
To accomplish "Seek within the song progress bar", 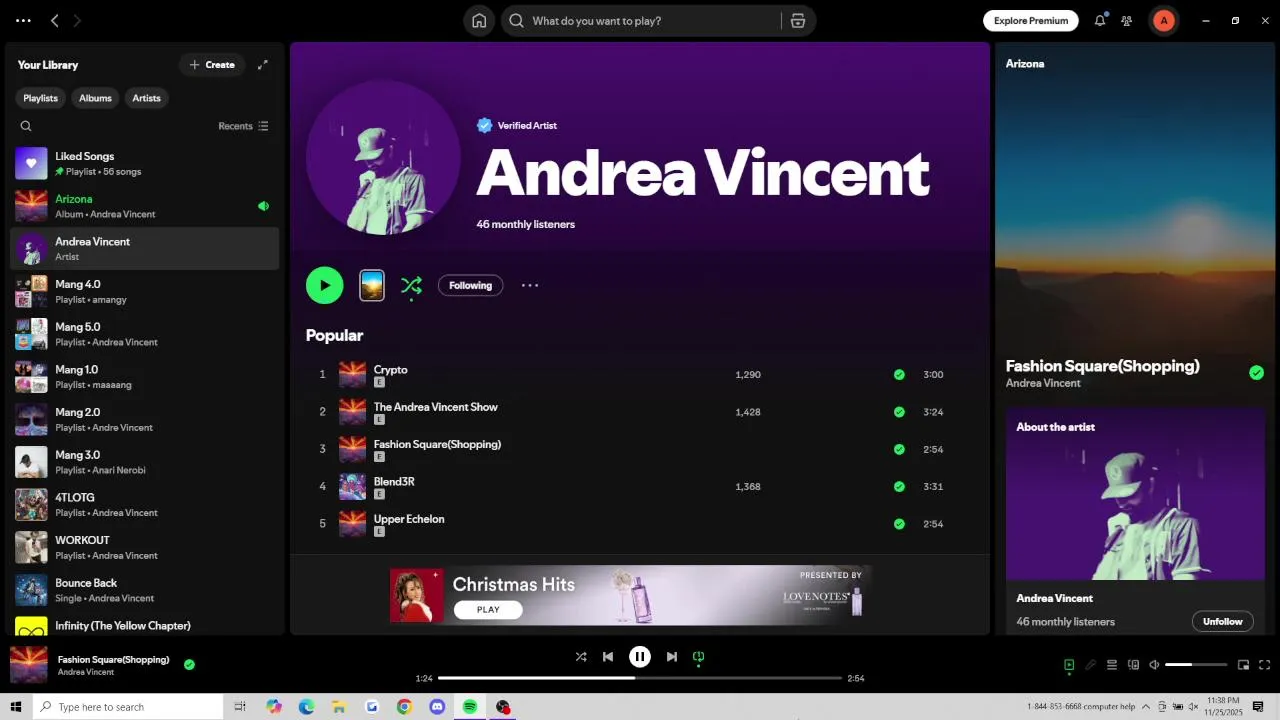I will pyautogui.click(x=640, y=678).
